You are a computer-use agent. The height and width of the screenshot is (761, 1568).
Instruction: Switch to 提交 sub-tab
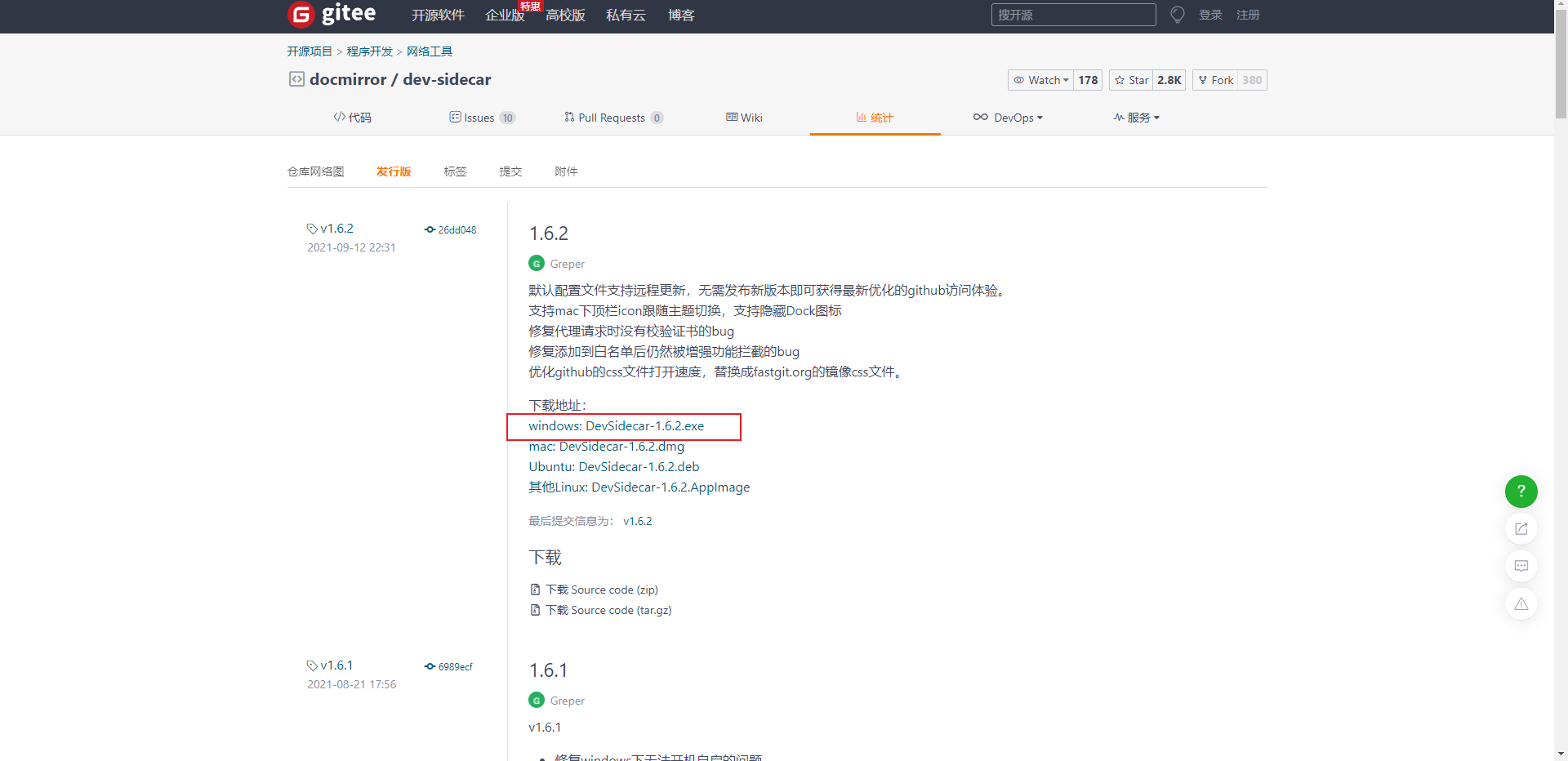(510, 171)
